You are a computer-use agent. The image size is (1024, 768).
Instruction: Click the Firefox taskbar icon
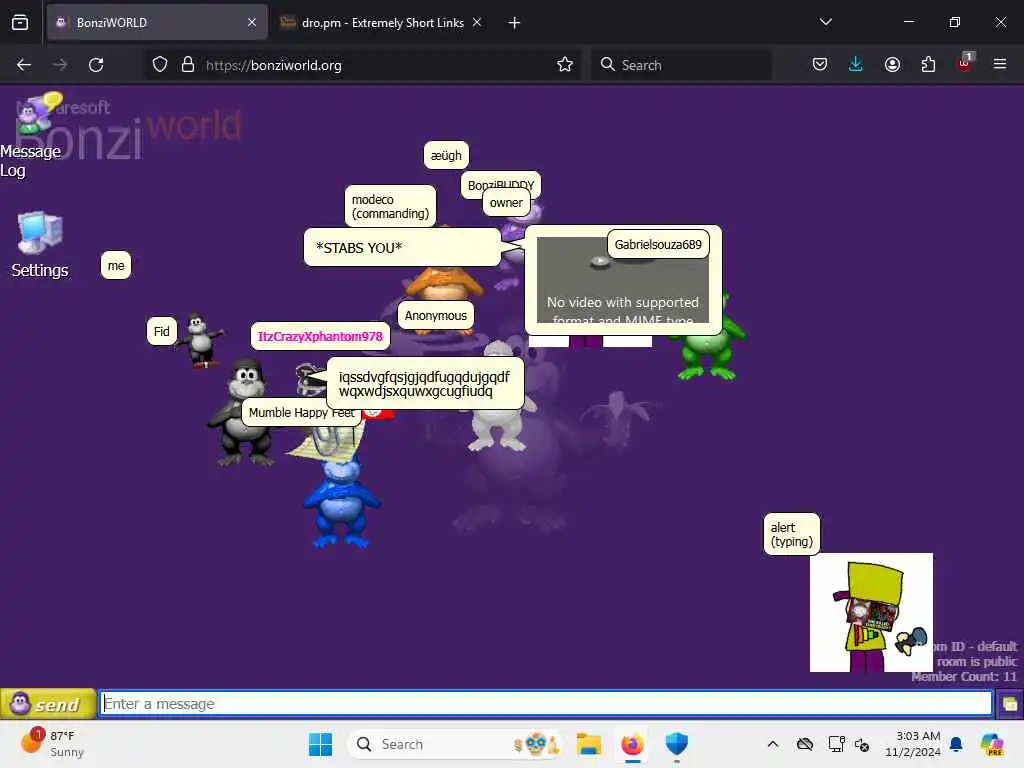(x=632, y=744)
